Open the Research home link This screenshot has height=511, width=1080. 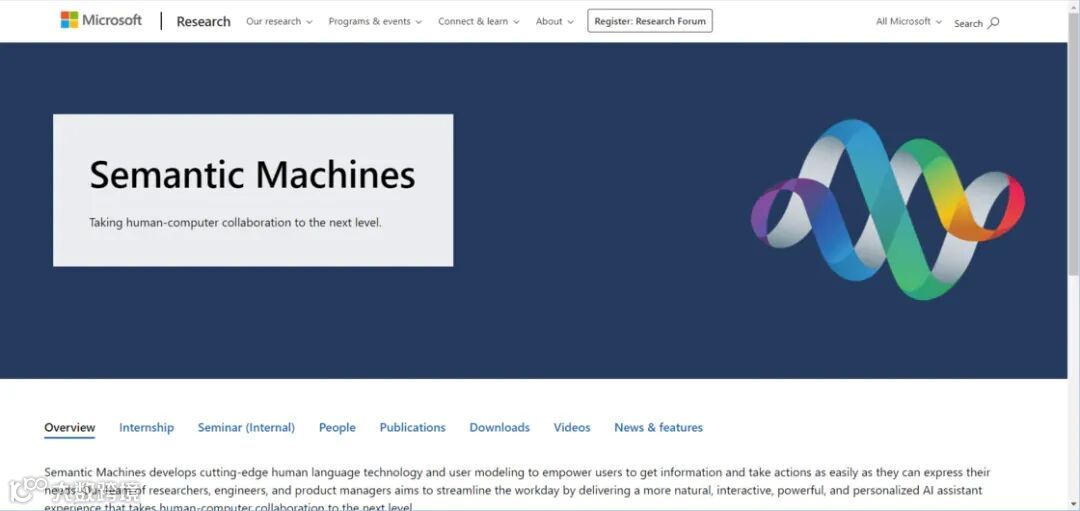[x=203, y=21]
